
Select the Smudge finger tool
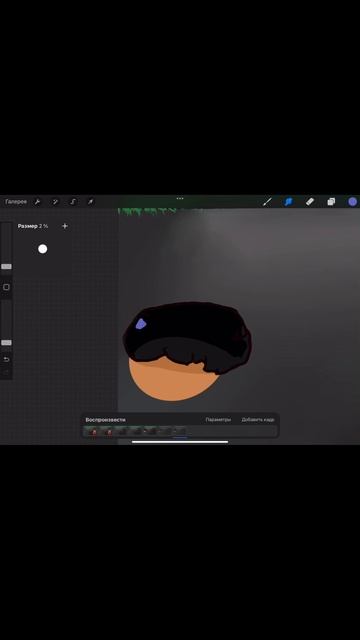[289, 202]
